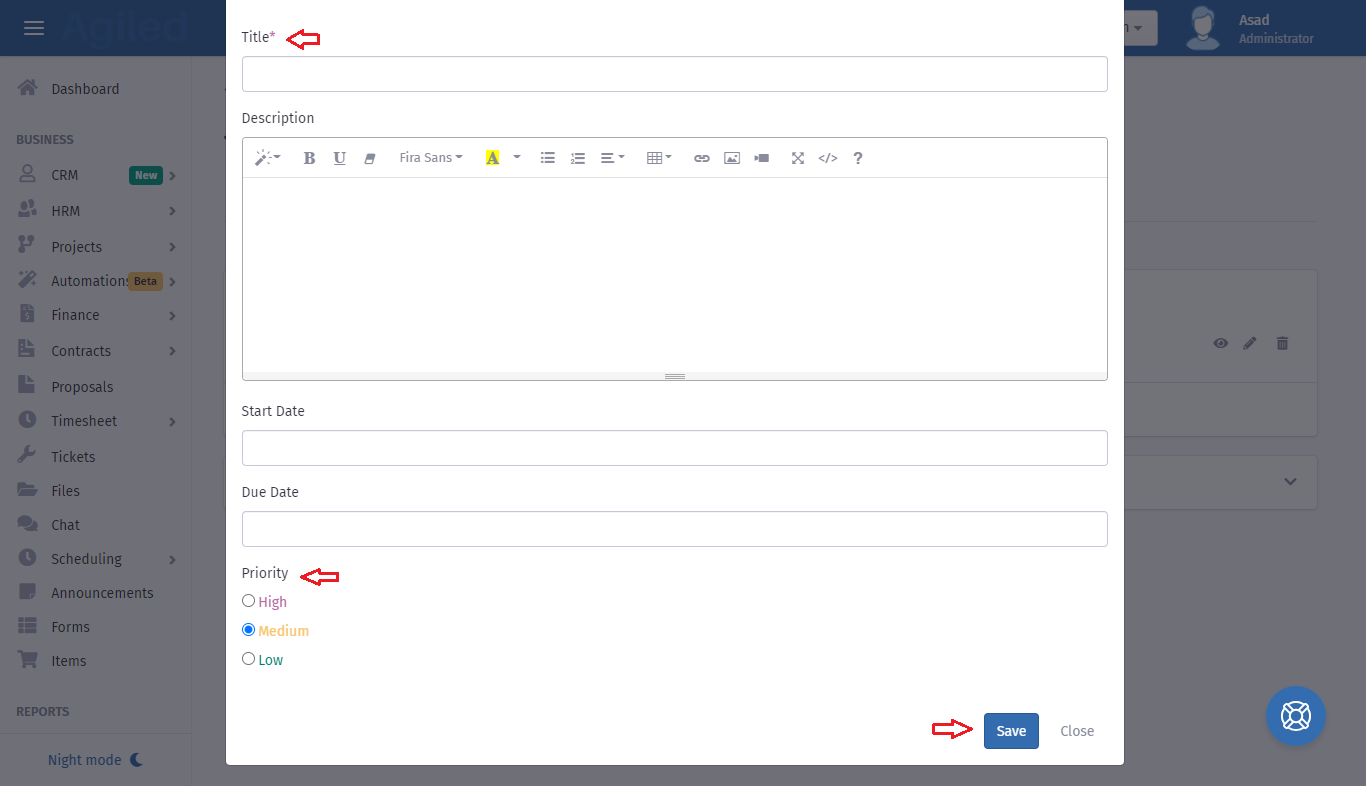Select the High priority radio button
Screen dimensions: 1366x786
pyautogui.click(x=249, y=601)
